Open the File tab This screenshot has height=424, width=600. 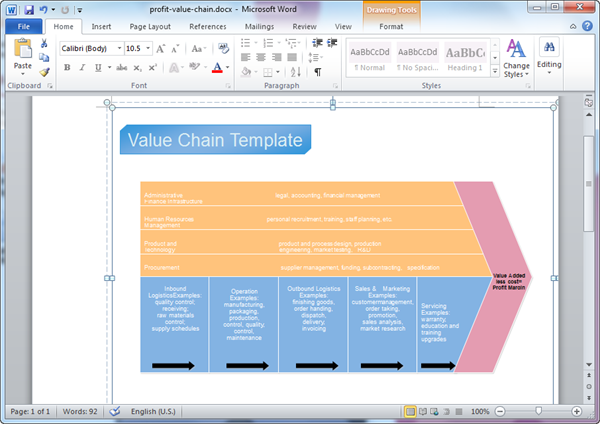tap(24, 26)
